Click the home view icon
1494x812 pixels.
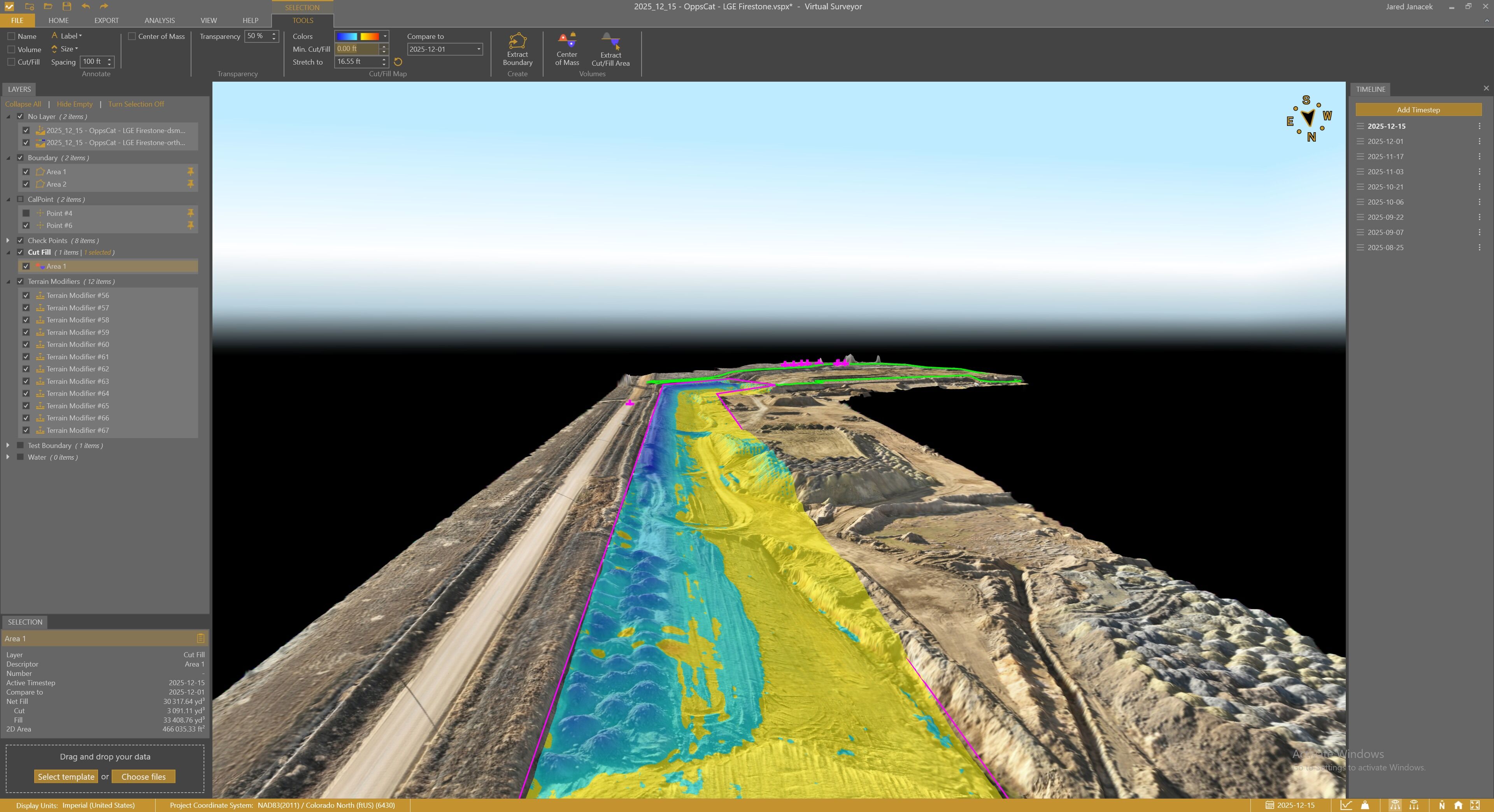click(x=1458, y=805)
